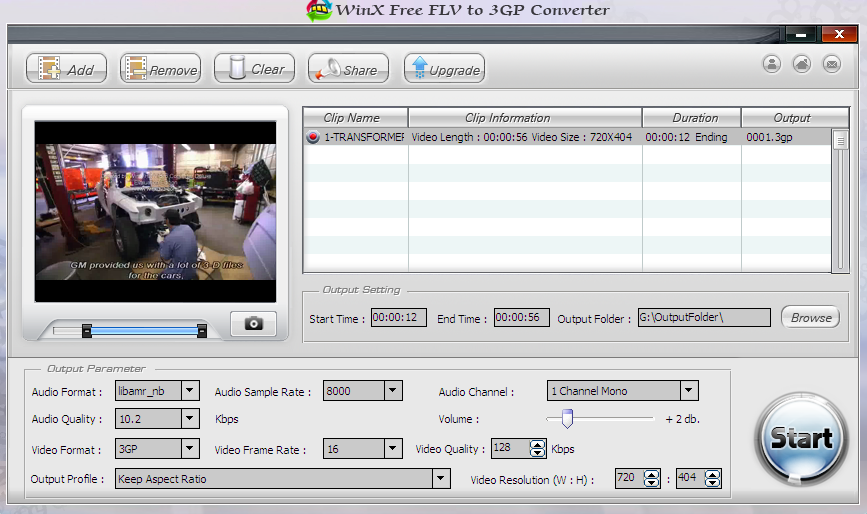
Task: Open the Video Format dropdown
Action: pos(190,448)
